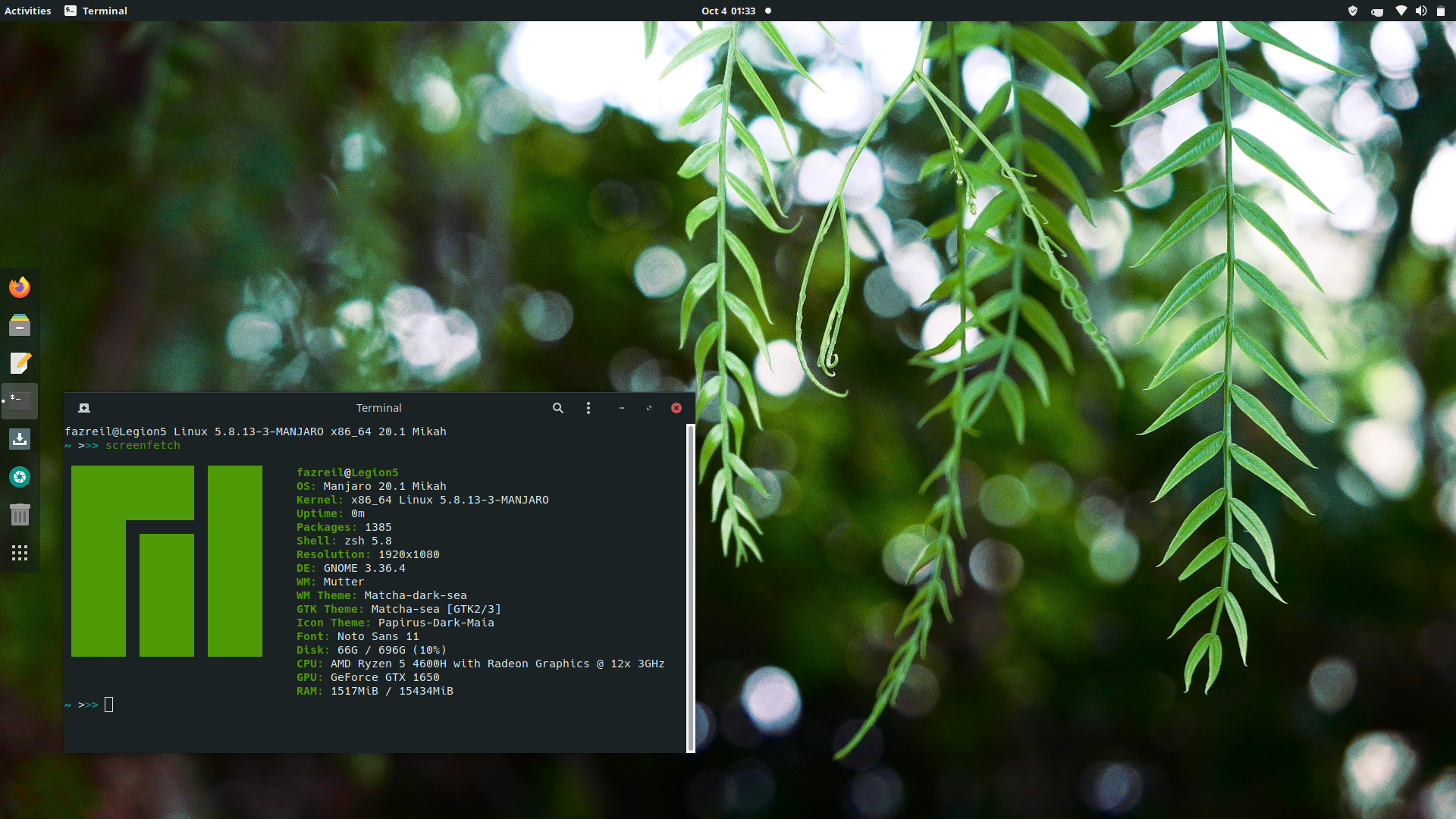Click the 'Packages: 1385' line
1456x819 pixels.
pyautogui.click(x=344, y=527)
